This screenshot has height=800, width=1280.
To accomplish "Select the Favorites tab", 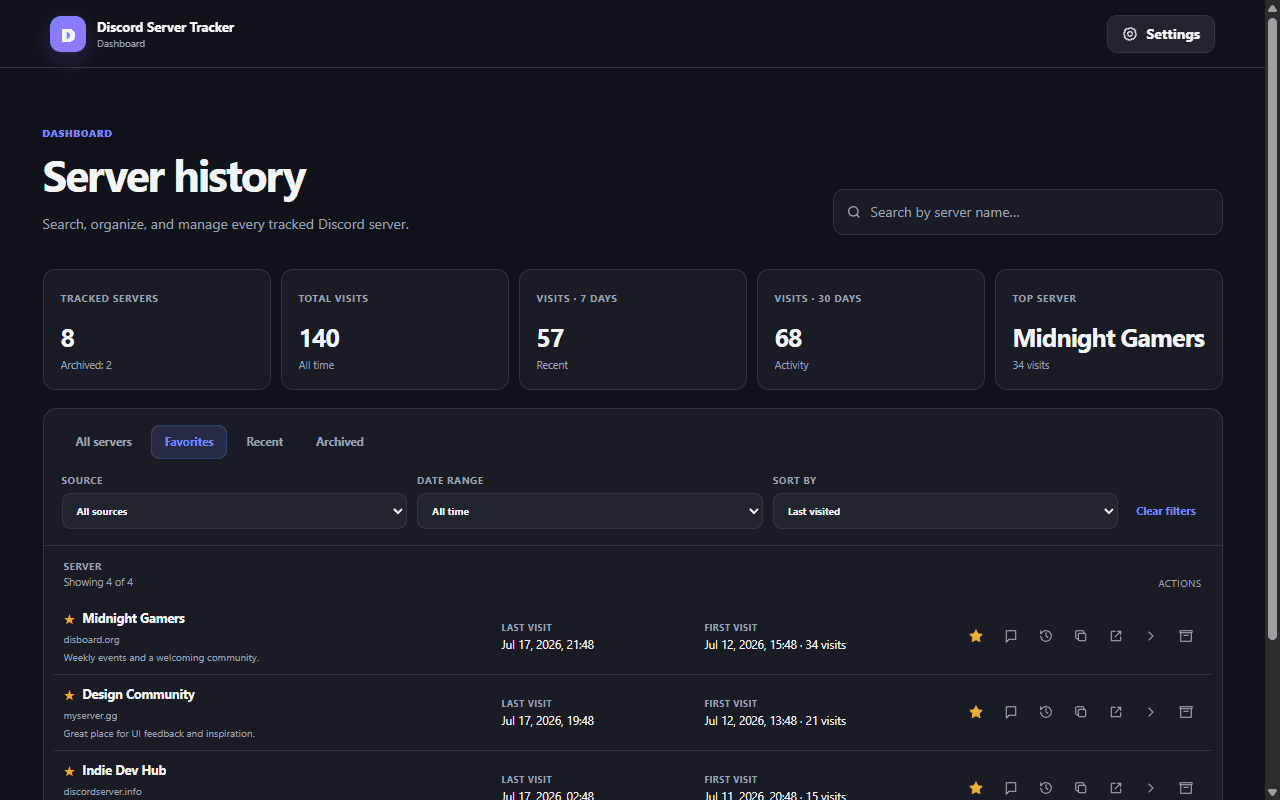I will pos(189,442).
